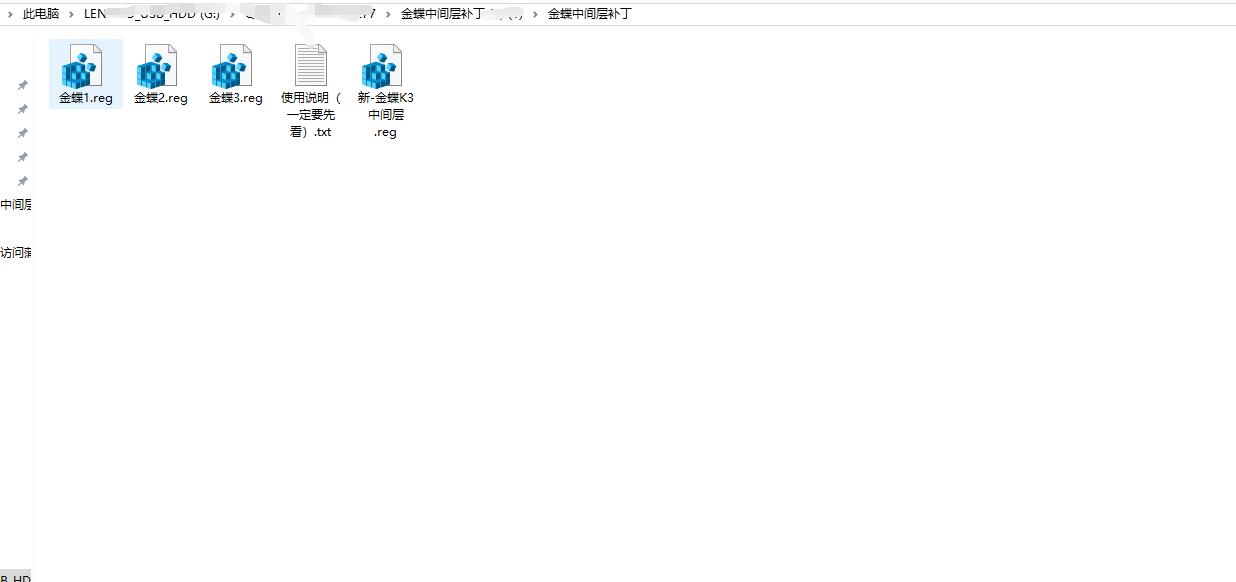This screenshot has width=1236, height=582.
Task: Click the 金蝶3.reg file name label
Action: 236,98
